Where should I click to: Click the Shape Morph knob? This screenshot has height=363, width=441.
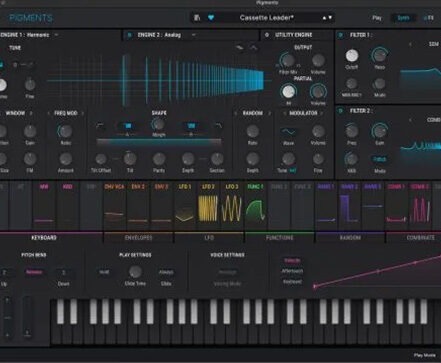tap(158, 124)
